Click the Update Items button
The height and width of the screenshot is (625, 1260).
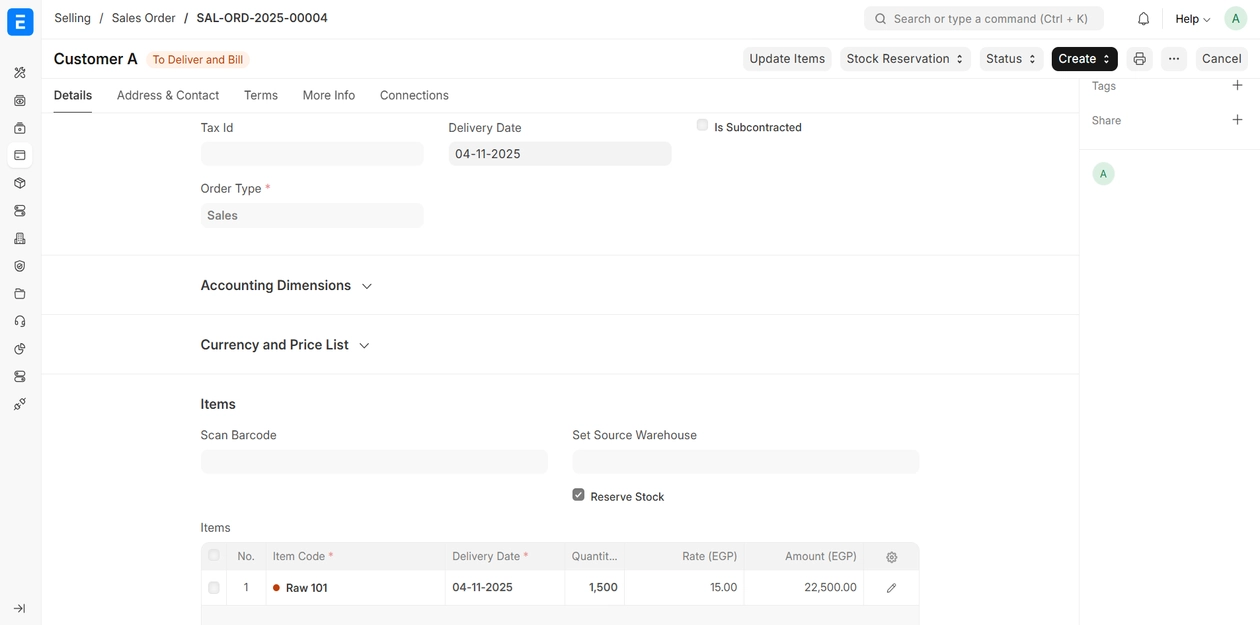click(x=787, y=59)
